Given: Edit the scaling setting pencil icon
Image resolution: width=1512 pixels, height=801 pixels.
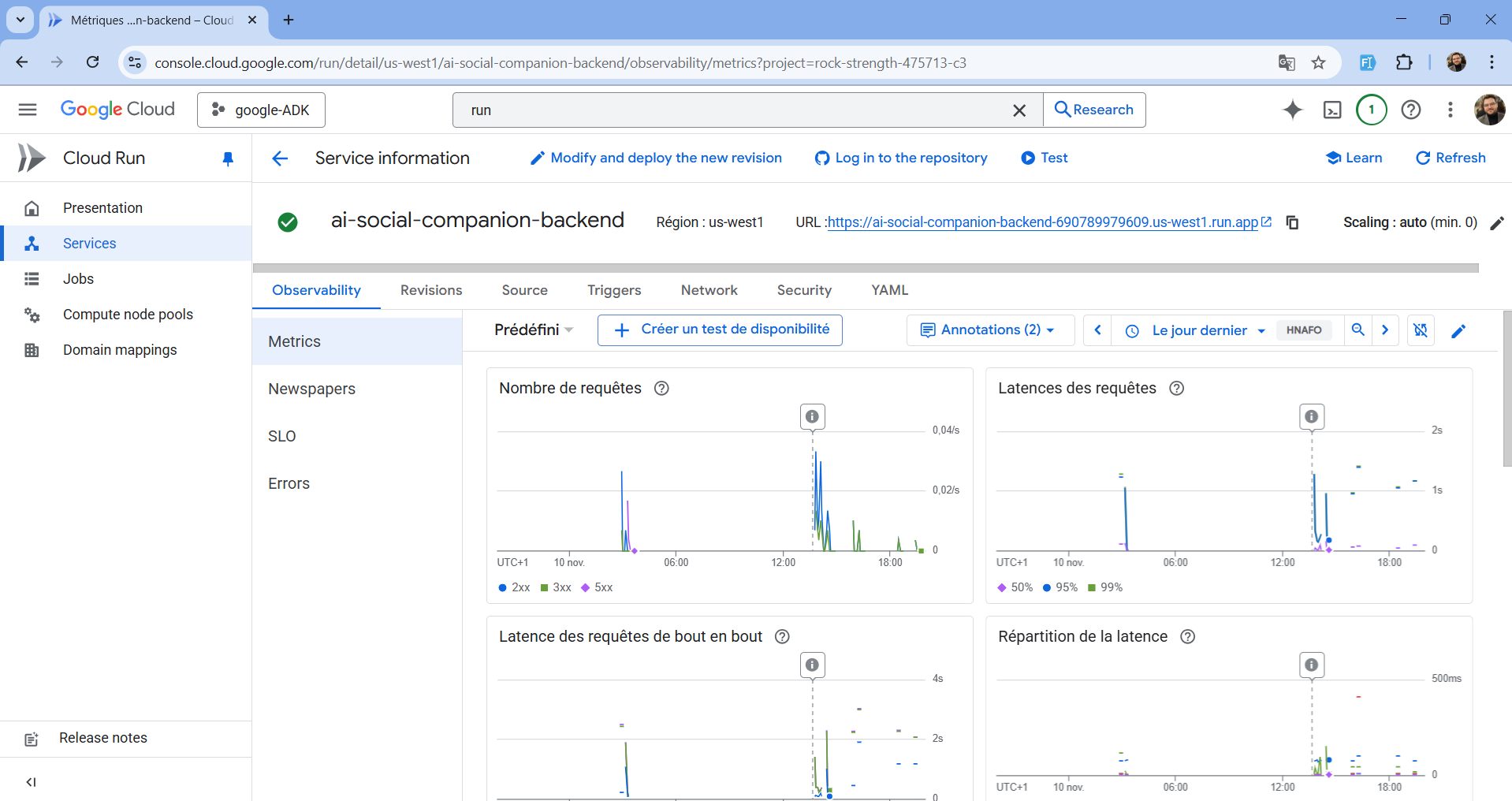Looking at the screenshot, I should pyautogui.click(x=1497, y=223).
